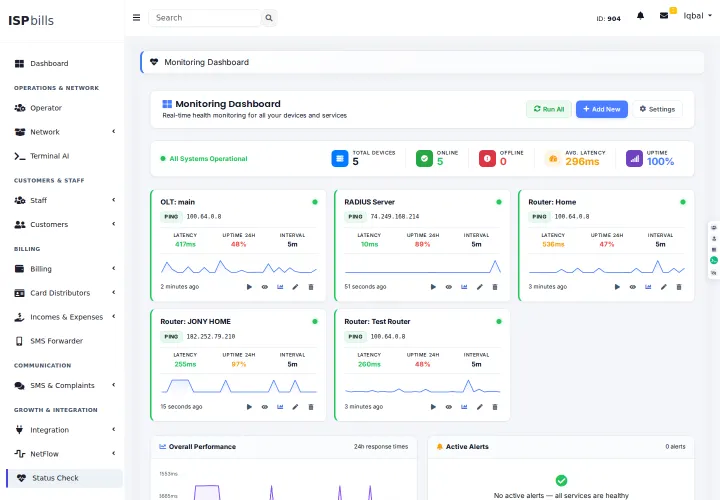Open chart for Router: JONY HOME
The height and width of the screenshot is (500, 720).
tap(280, 407)
